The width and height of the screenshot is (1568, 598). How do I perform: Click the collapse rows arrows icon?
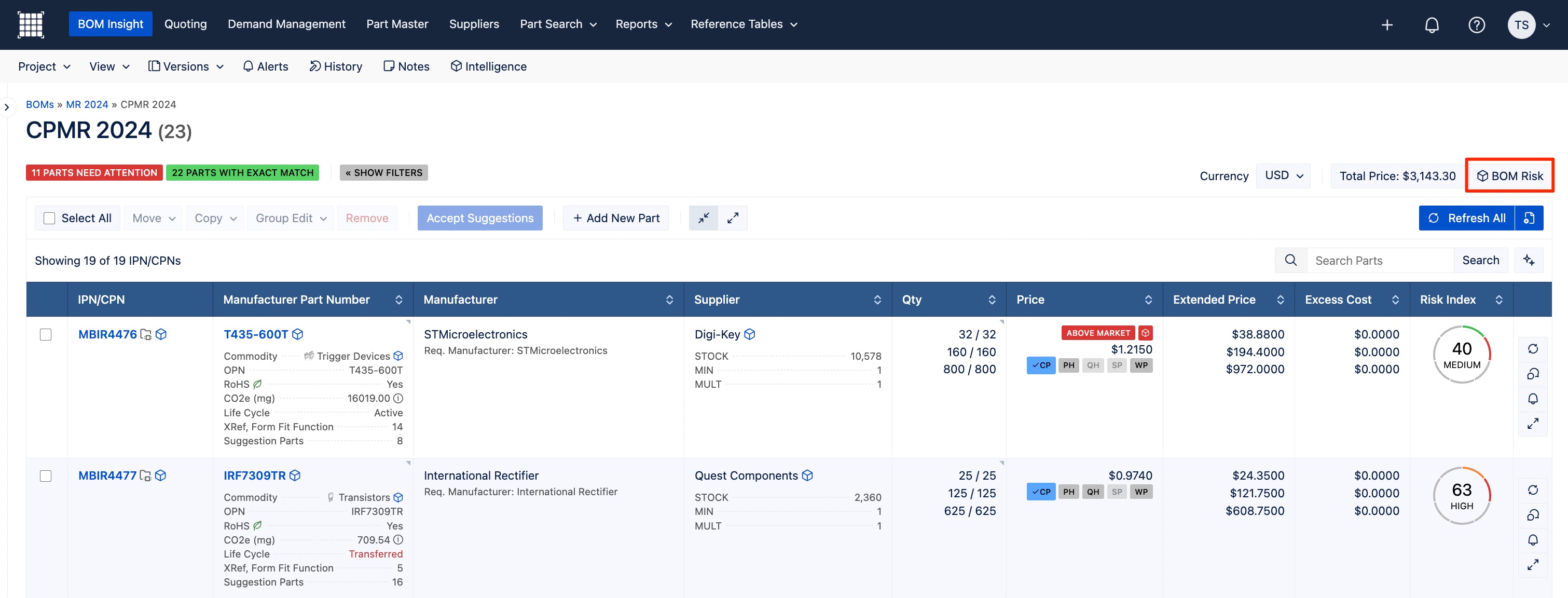click(704, 218)
